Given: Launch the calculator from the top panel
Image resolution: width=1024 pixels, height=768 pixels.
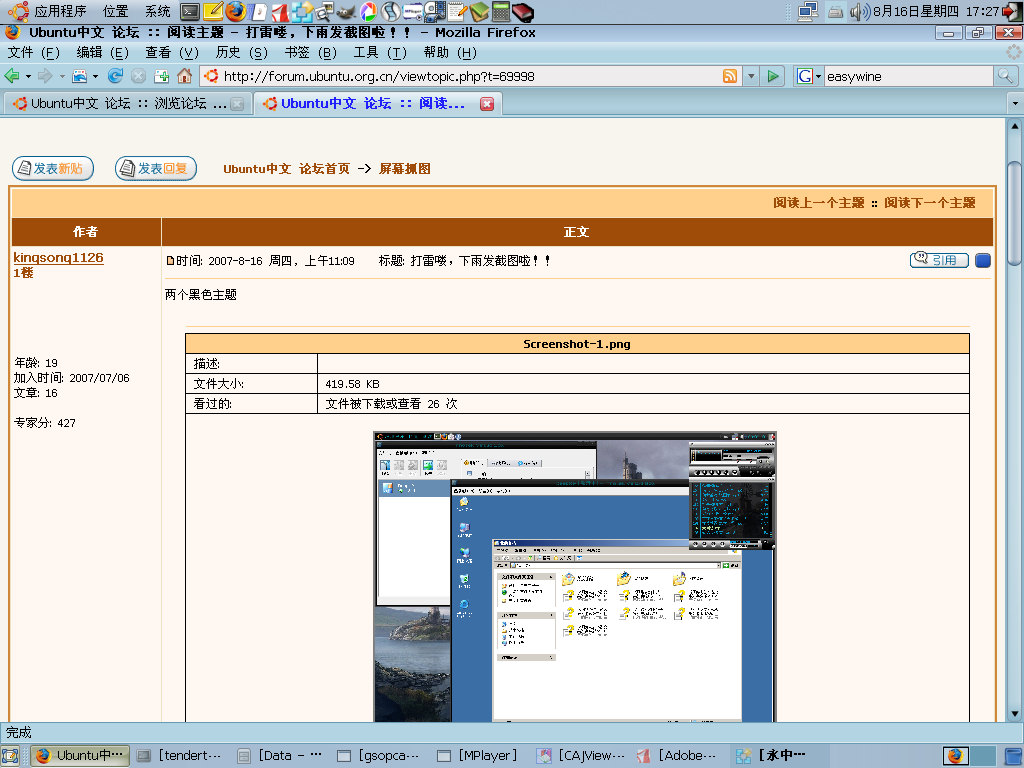Looking at the screenshot, I should 501,12.
